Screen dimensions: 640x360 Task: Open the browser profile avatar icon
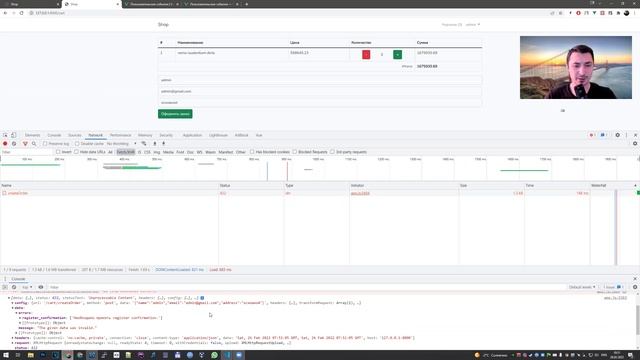pyautogui.click(x=627, y=13)
